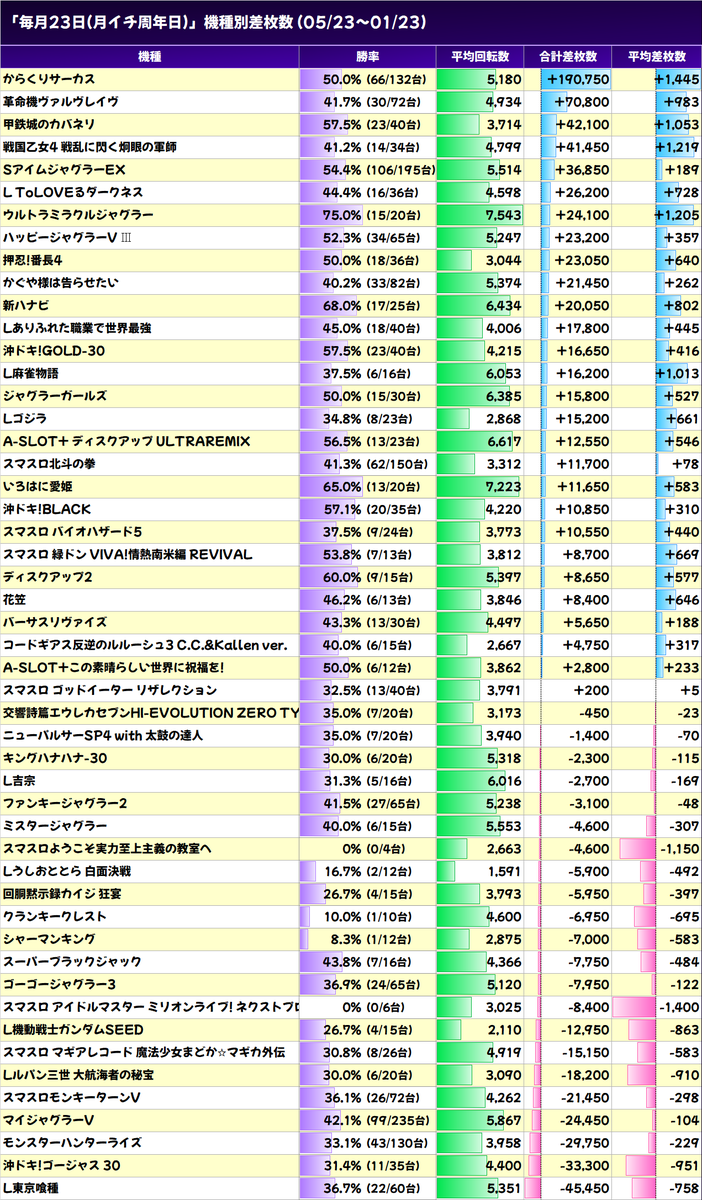
Task: Select the 1,591 average spins value
Action: click(503, 872)
